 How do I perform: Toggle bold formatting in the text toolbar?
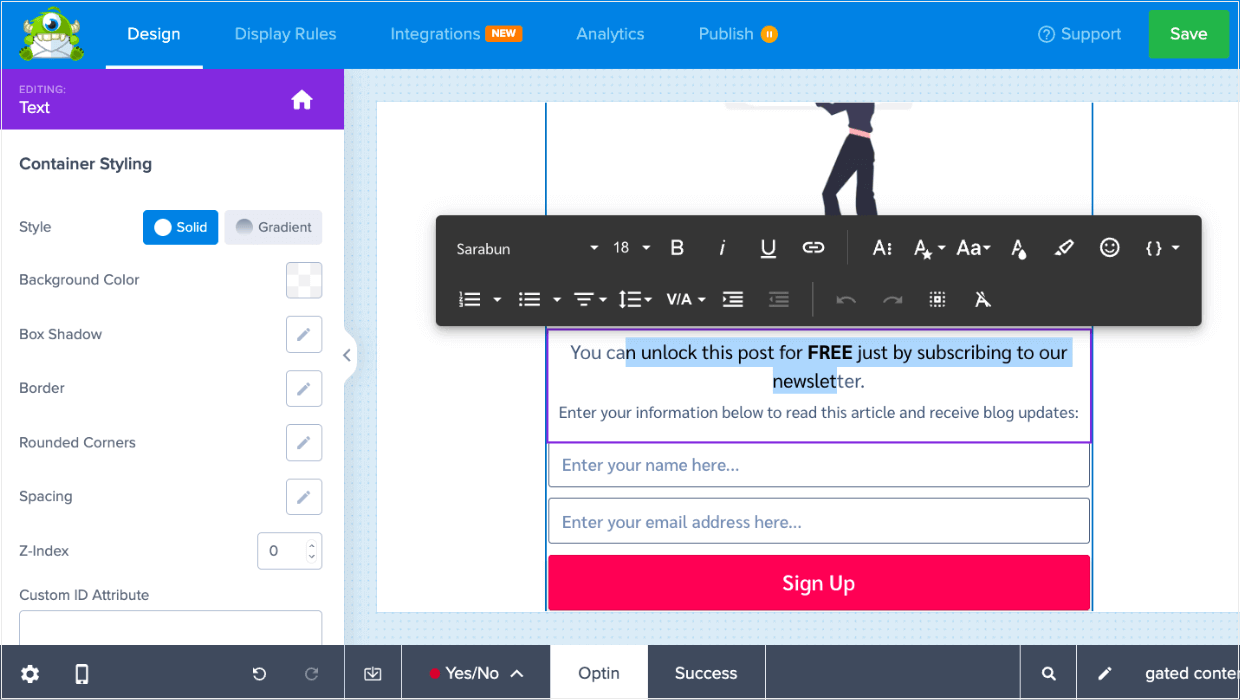click(x=677, y=247)
